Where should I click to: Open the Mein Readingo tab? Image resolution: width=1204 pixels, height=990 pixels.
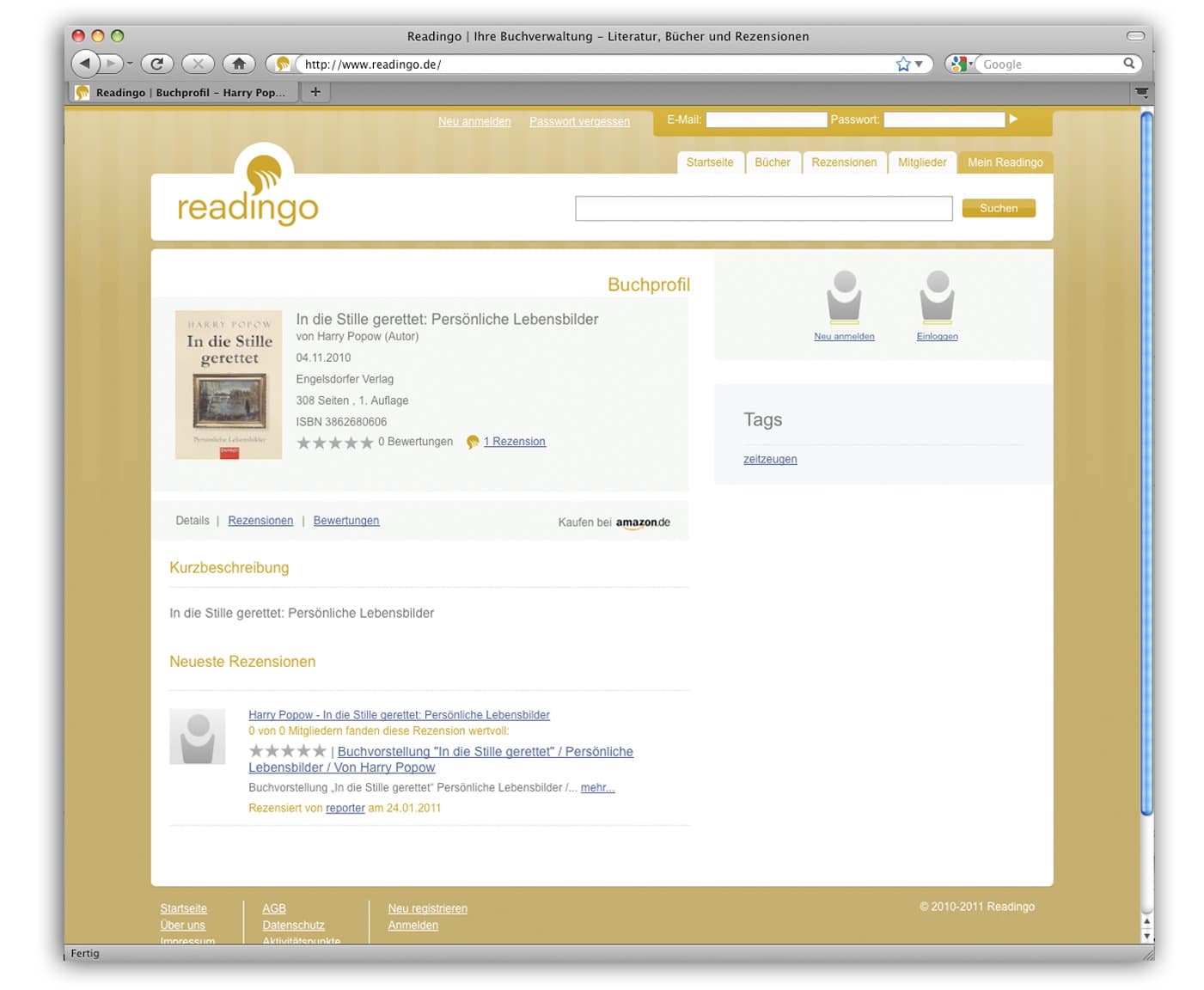click(1005, 162)
